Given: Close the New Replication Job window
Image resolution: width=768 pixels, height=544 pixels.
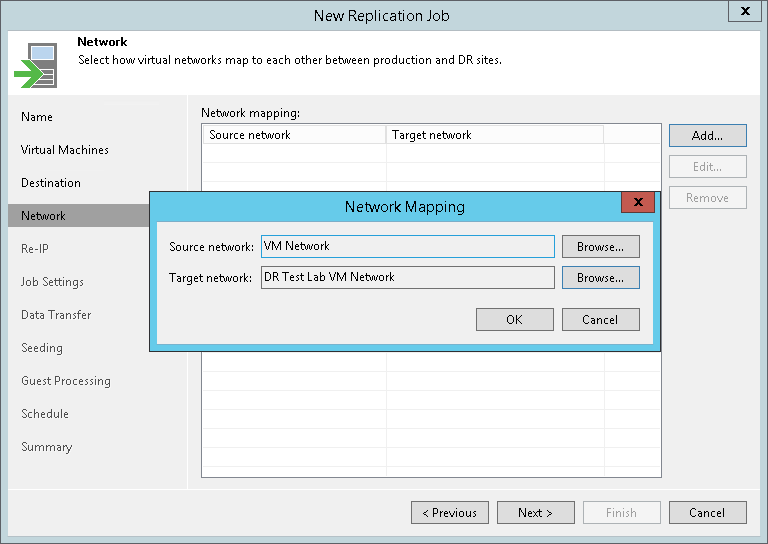Looking at the screenshot, I should [745, 11].
